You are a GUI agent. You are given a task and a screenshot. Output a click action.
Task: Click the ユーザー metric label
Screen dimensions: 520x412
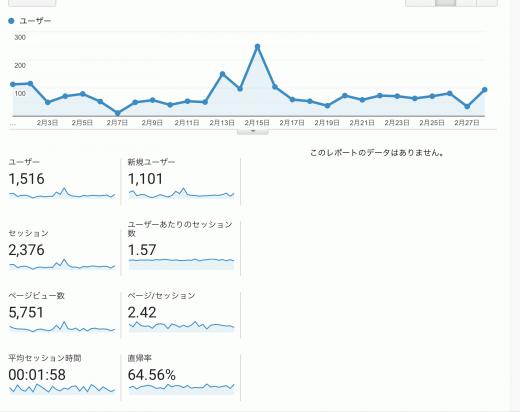click(x=24, y=162)
